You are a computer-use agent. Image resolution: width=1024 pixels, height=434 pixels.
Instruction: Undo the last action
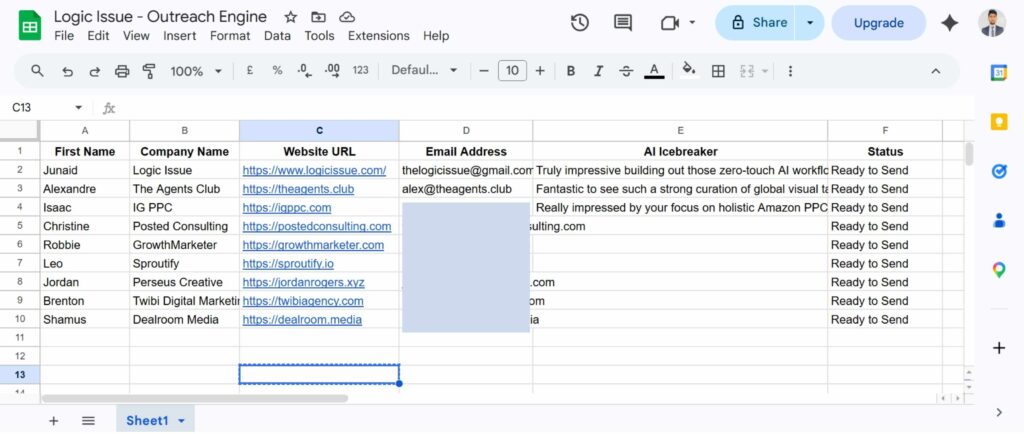[x=67, y=71]
